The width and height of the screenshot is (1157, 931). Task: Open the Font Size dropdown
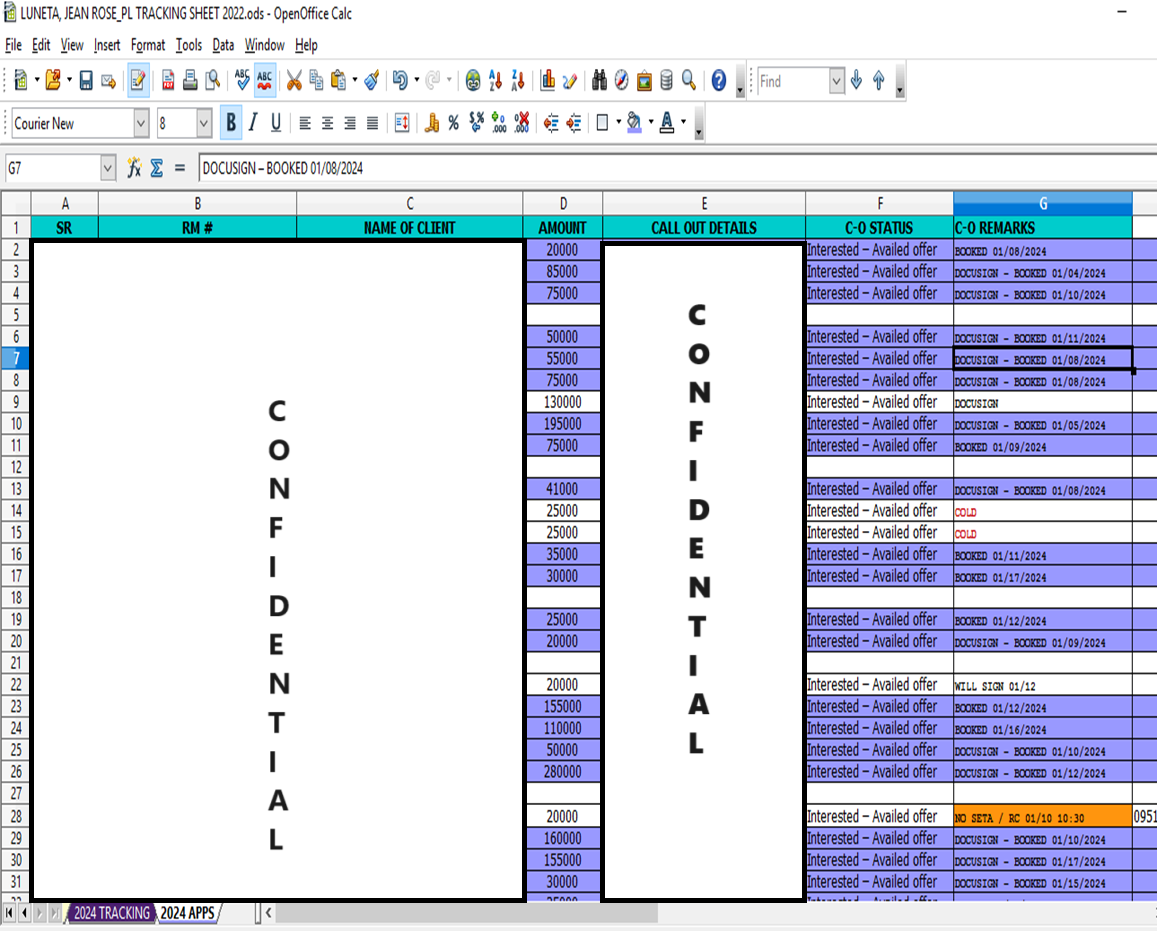[x=204, y=123]
